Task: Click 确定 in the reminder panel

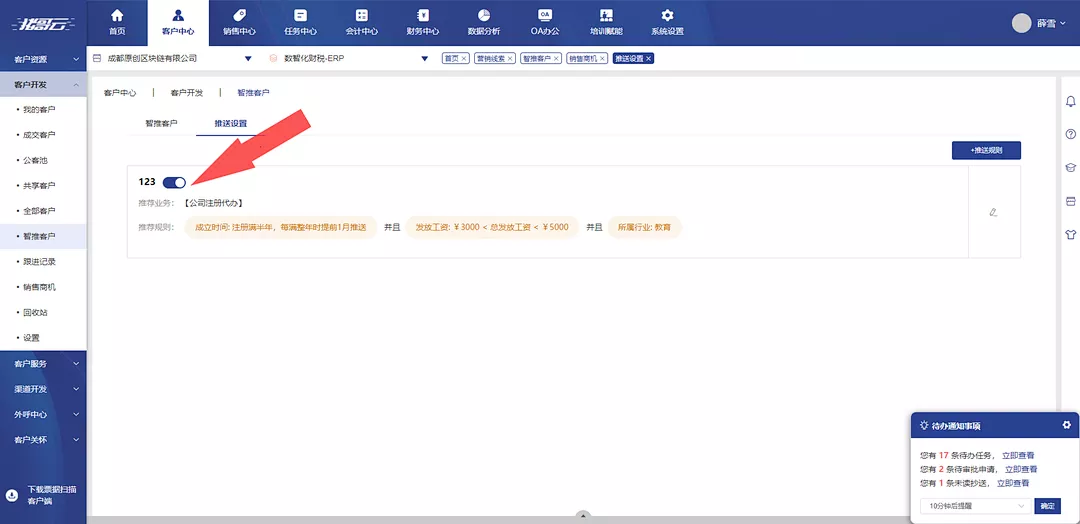Action: [1048, 506]
